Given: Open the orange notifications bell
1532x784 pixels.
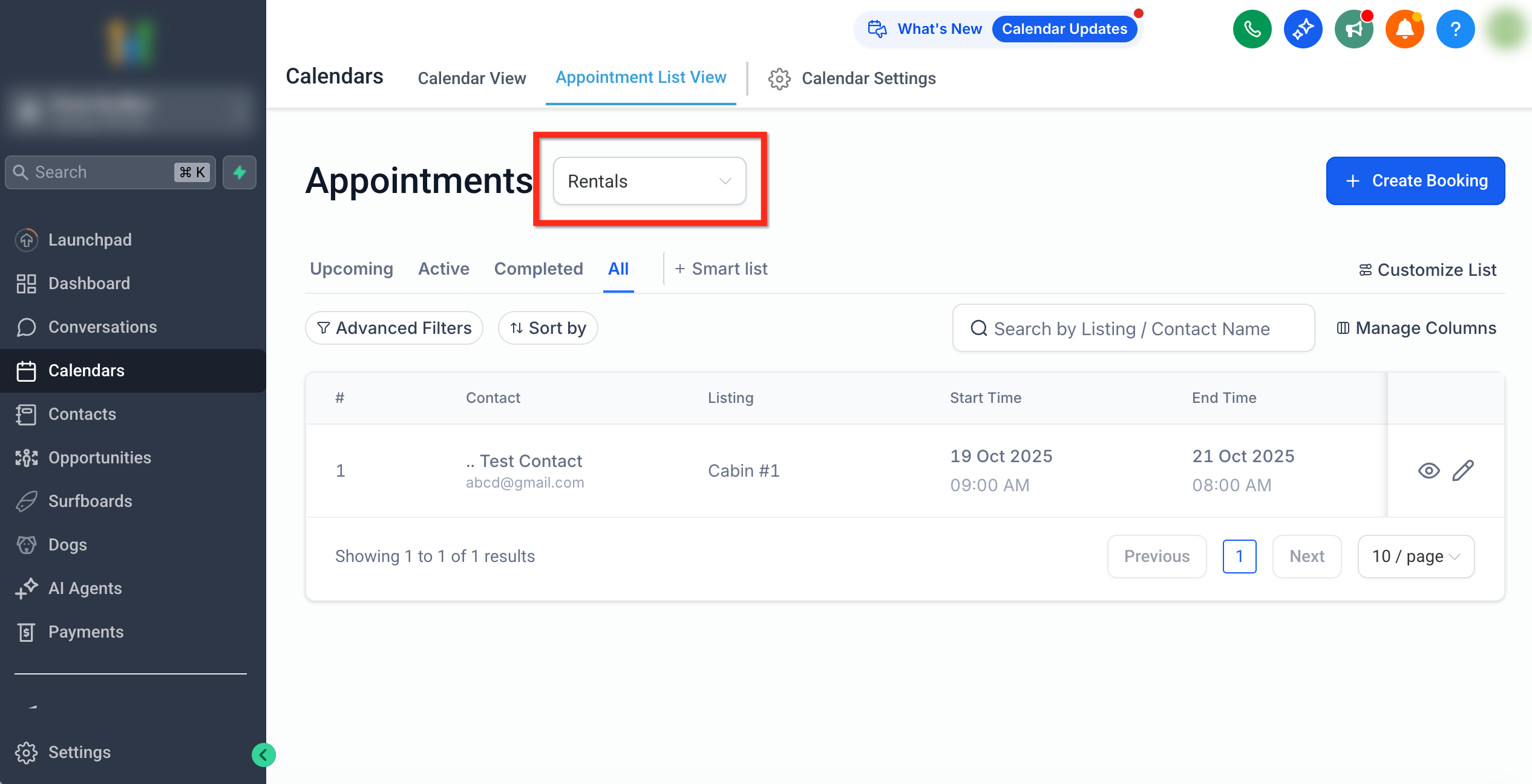Looking at the screenshot, I should (1404, 29).
